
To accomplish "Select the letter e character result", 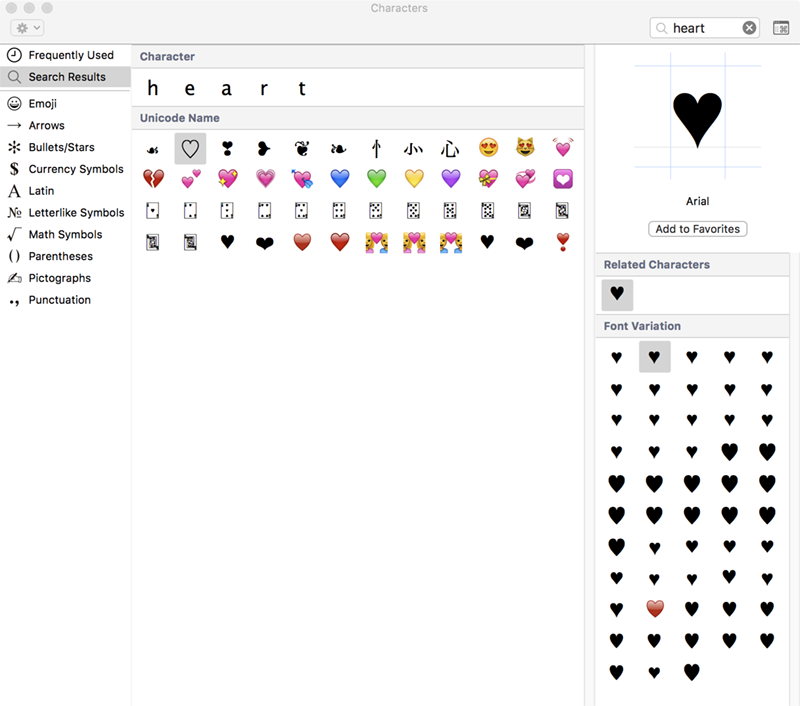I will pos(190,88).
